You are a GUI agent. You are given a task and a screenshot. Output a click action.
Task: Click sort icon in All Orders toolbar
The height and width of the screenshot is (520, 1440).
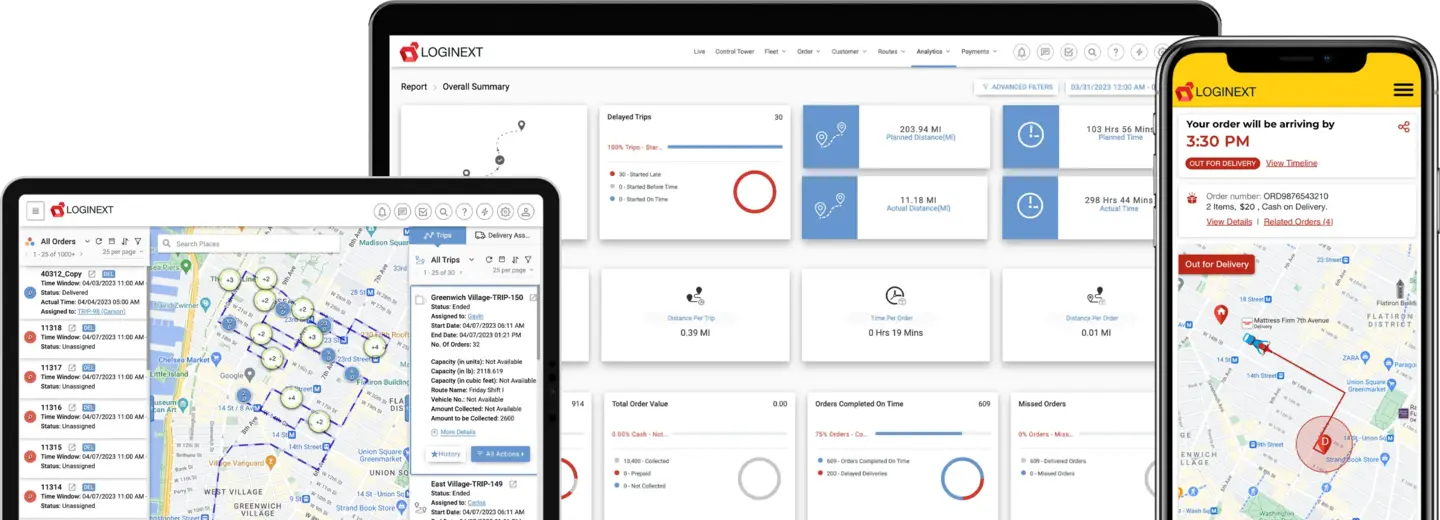[124, 241]
